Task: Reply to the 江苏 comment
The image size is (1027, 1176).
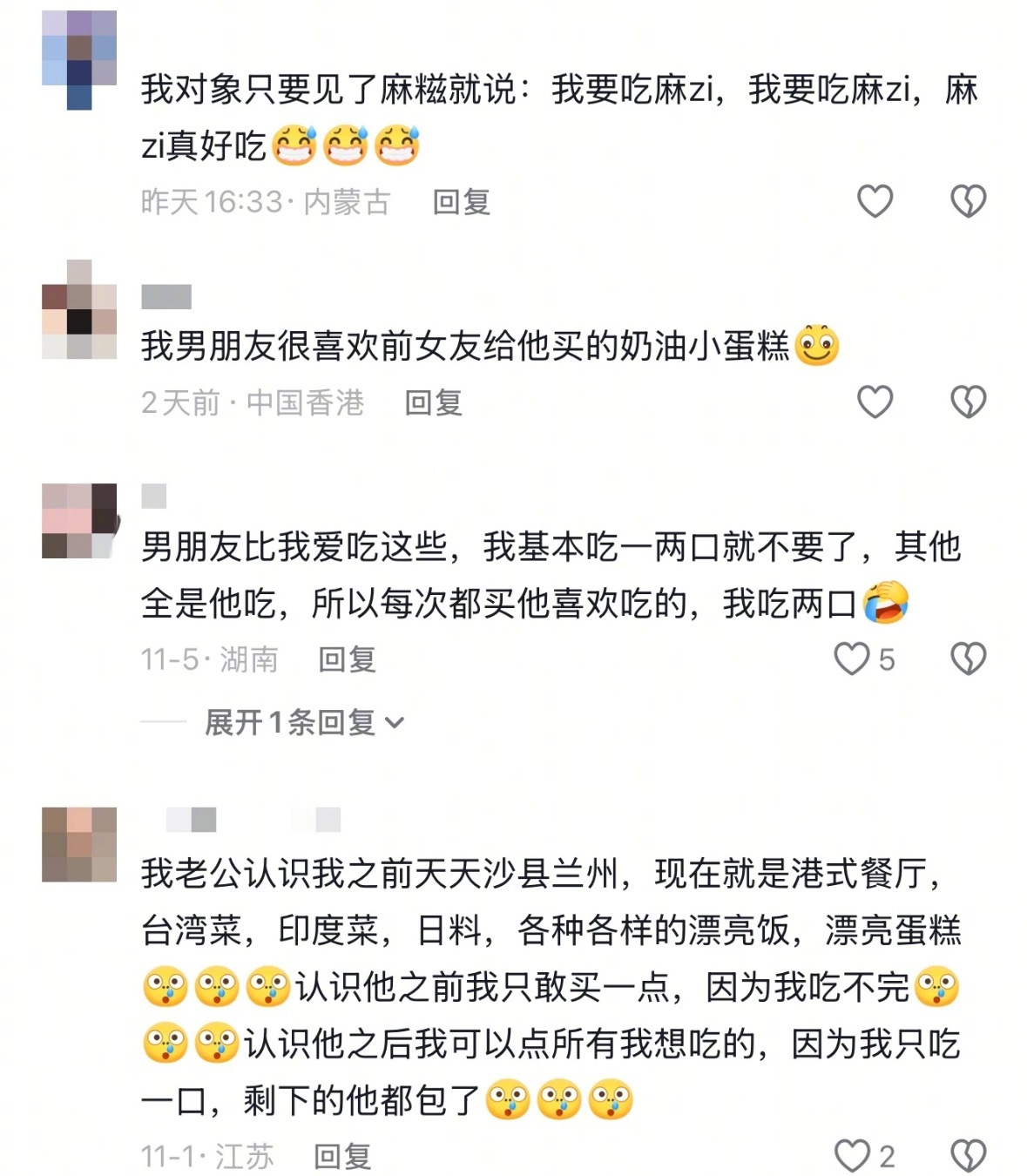Action: click(342, 1156)
